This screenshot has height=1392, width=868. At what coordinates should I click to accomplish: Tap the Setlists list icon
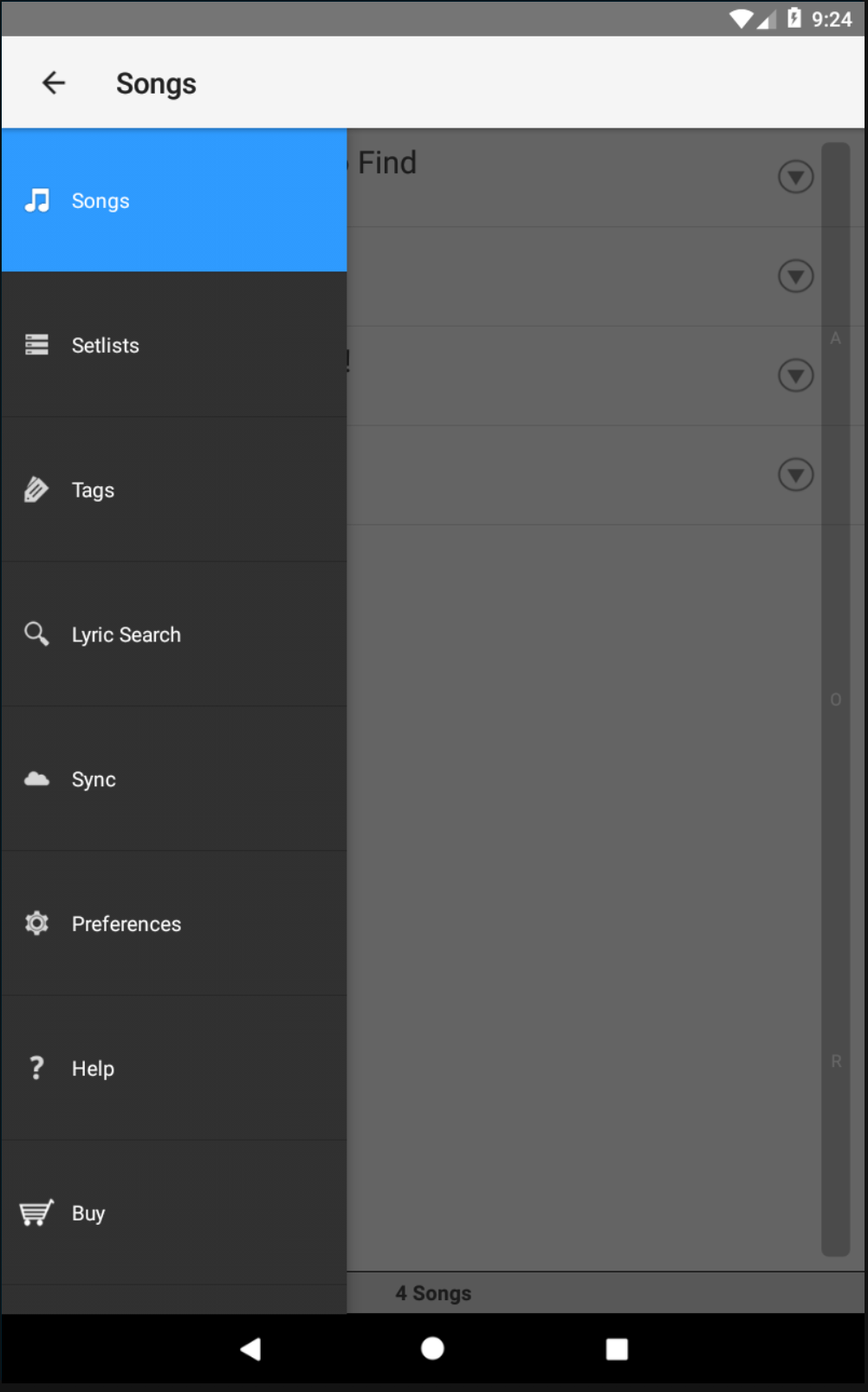36,345
